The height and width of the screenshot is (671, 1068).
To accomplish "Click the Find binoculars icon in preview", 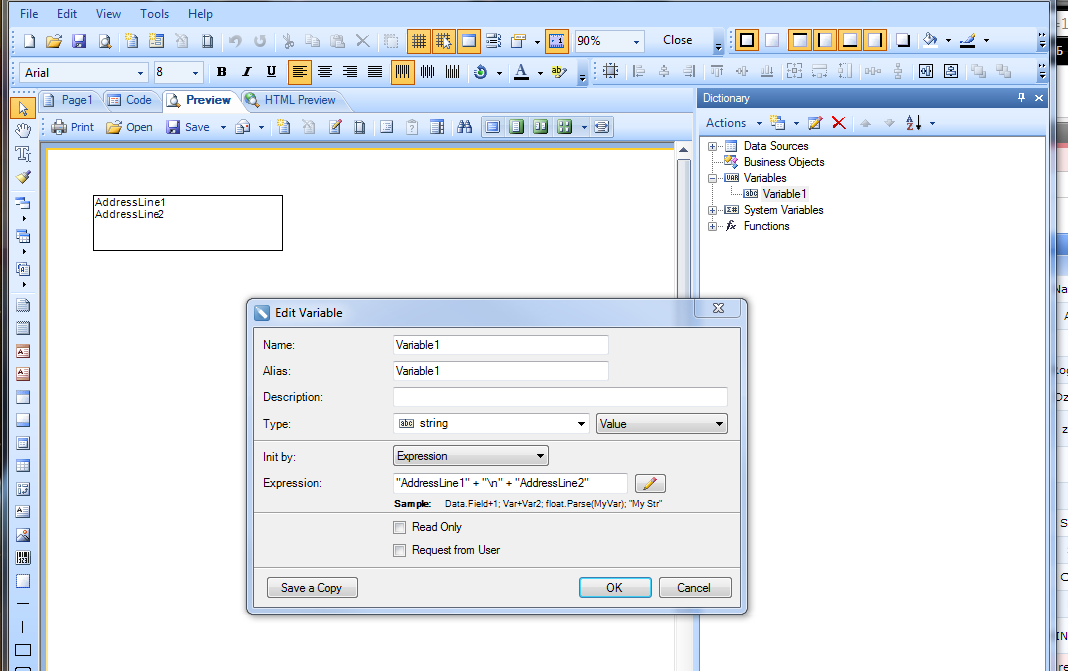I will coord(465,127).
